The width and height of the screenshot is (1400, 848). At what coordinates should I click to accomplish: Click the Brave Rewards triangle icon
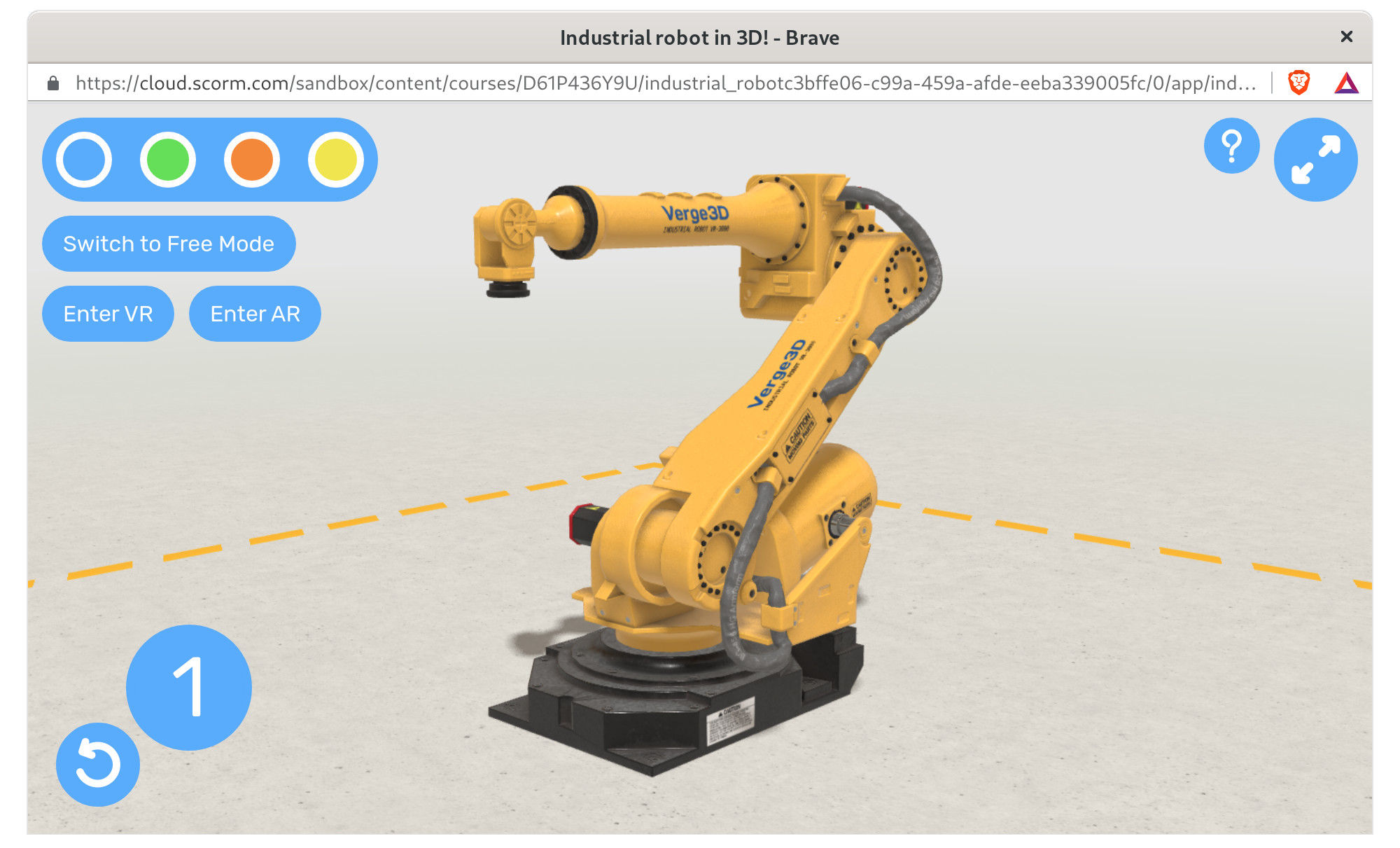[x=1347, y=83]
